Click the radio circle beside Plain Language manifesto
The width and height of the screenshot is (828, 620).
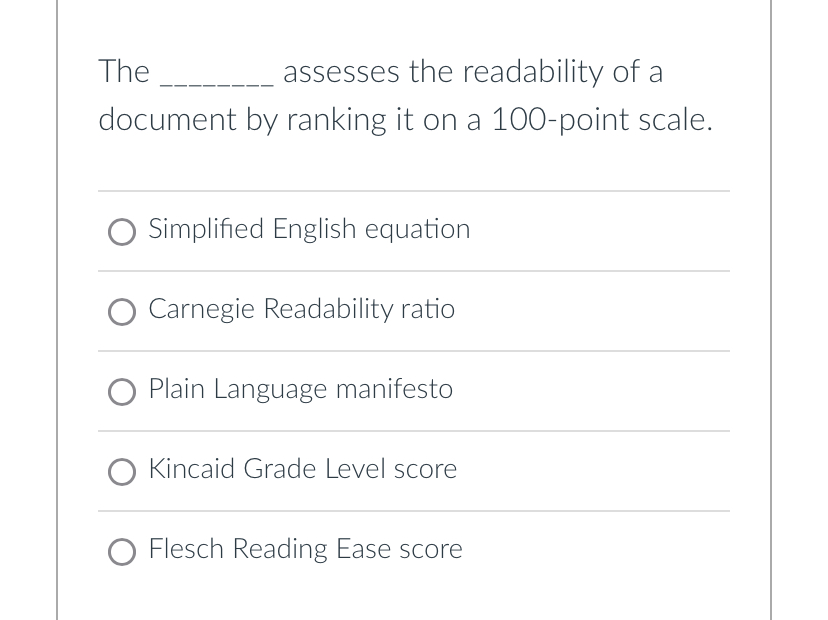[x=121, y=391]
